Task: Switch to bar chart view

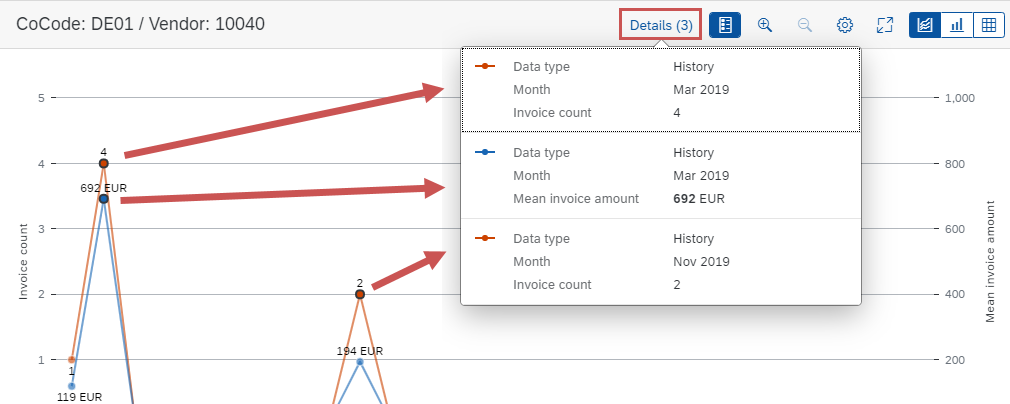Action: 957,25
